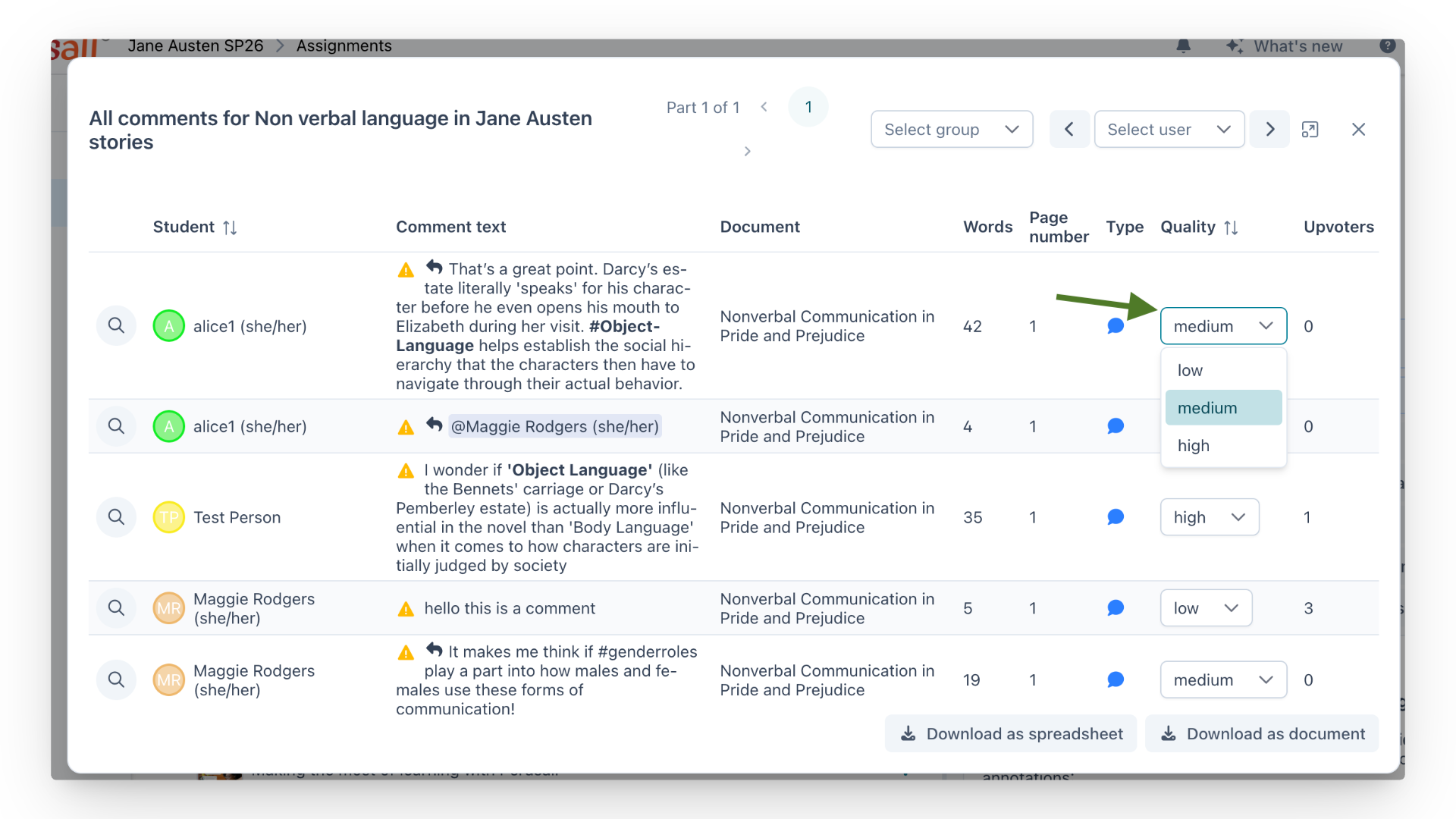Click alice1 avatar in first row

click(169, 326)
